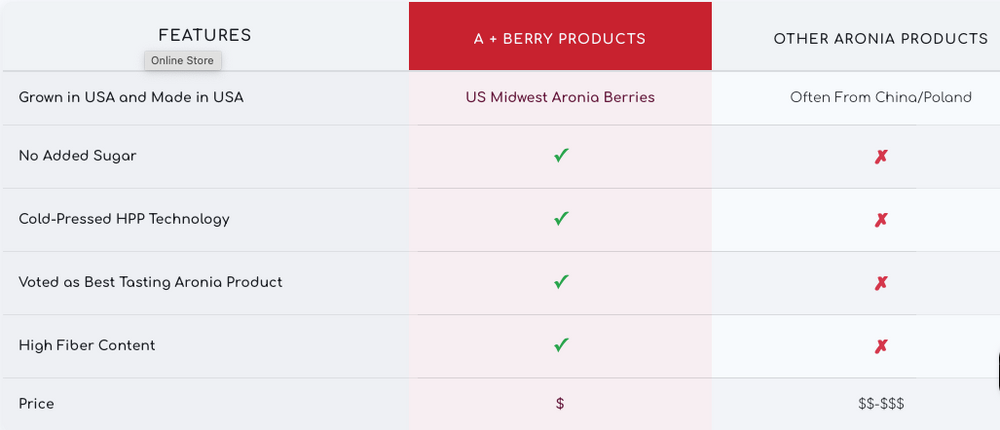Select the Other Aronia Products column header
1000x430 pixels.
(x=880, y=39)
